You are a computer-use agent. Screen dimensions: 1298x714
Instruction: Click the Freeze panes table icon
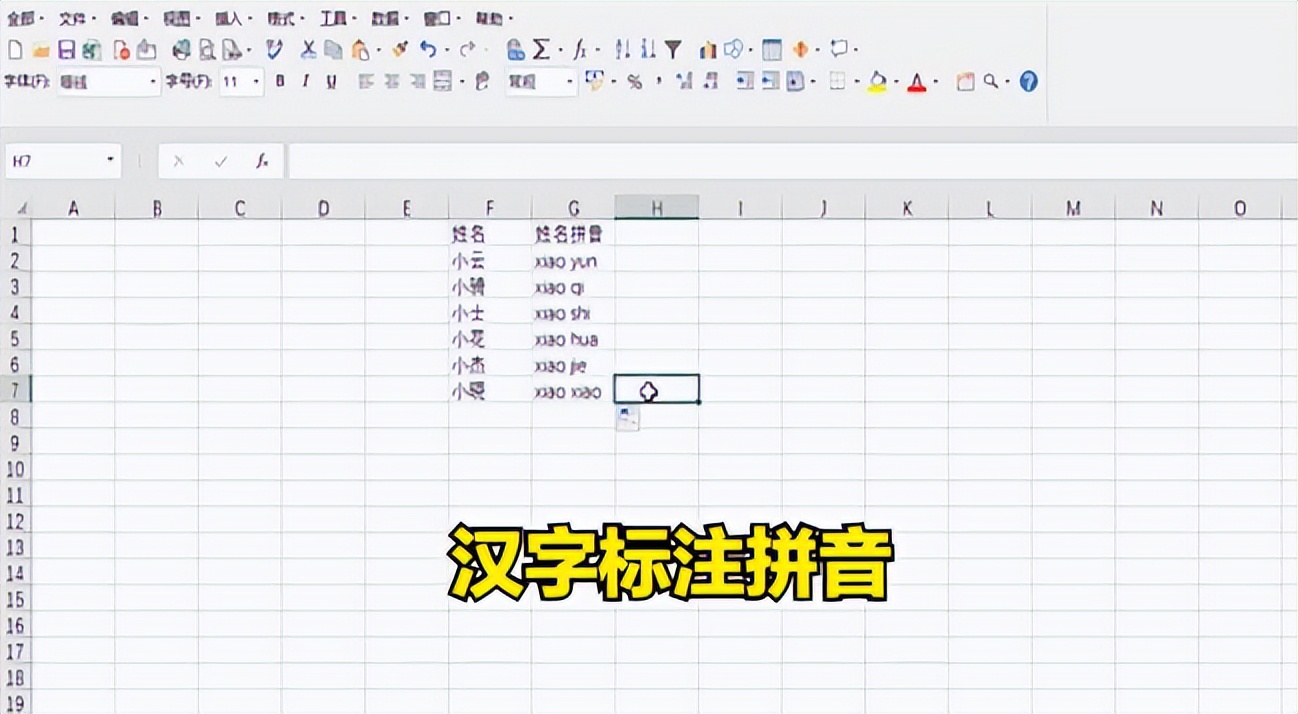click(x=771, y=49)
